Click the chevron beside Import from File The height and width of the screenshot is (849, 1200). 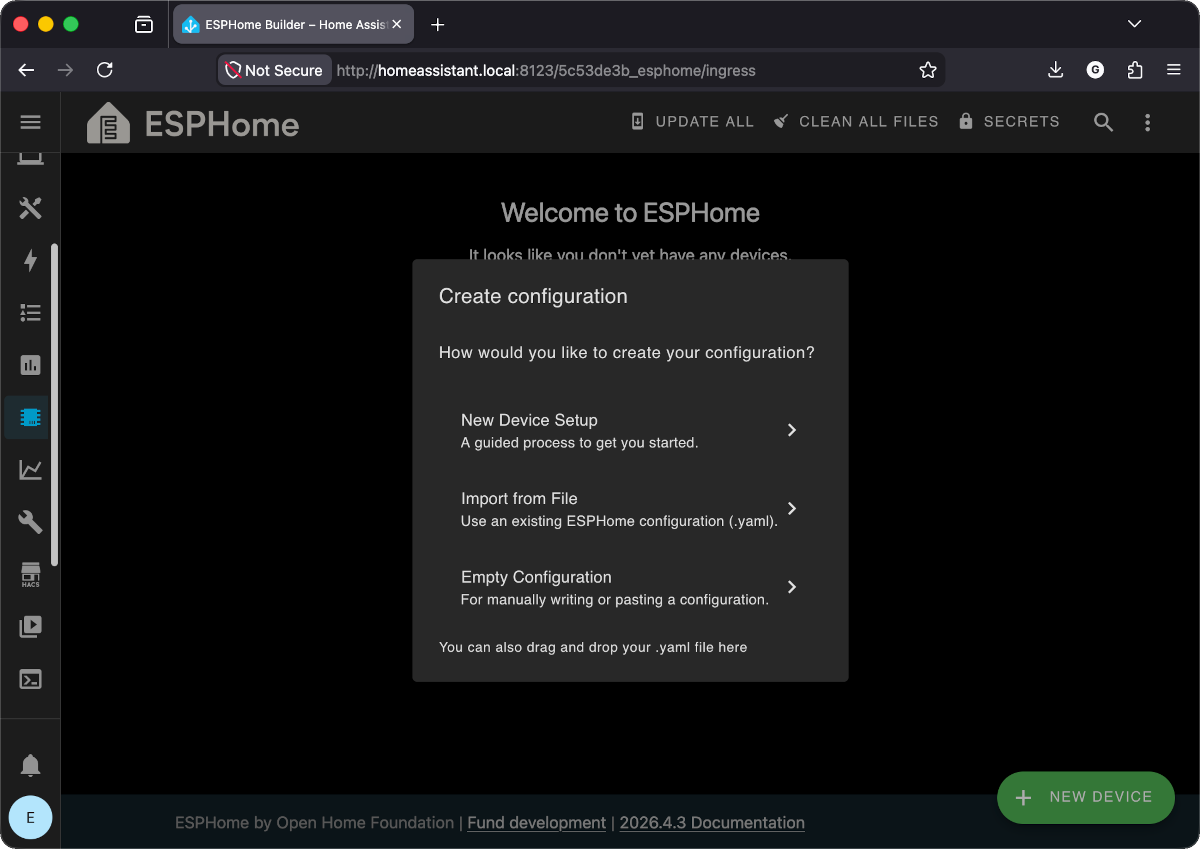[x=791, y=508]
